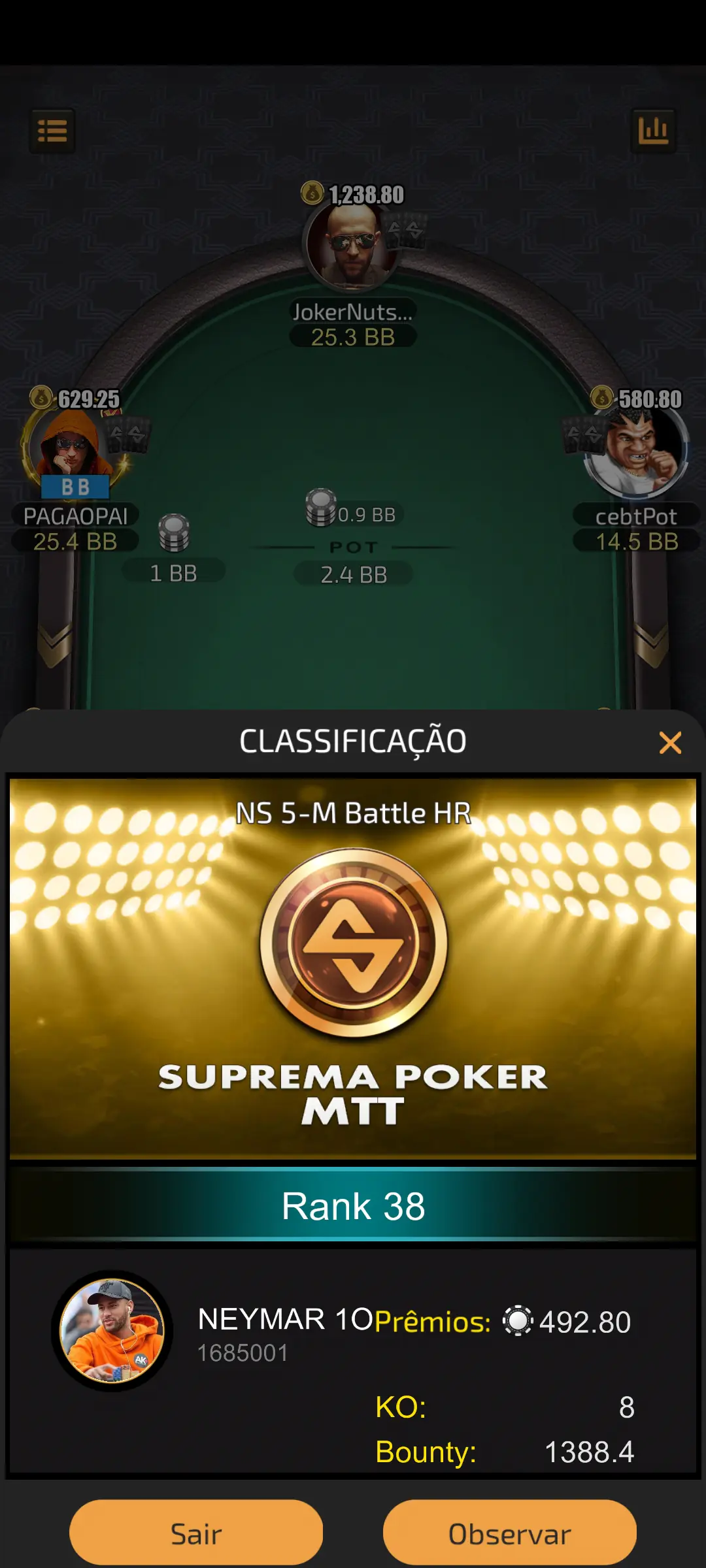Open the hamburger list menu icon

tap(52, 131)
